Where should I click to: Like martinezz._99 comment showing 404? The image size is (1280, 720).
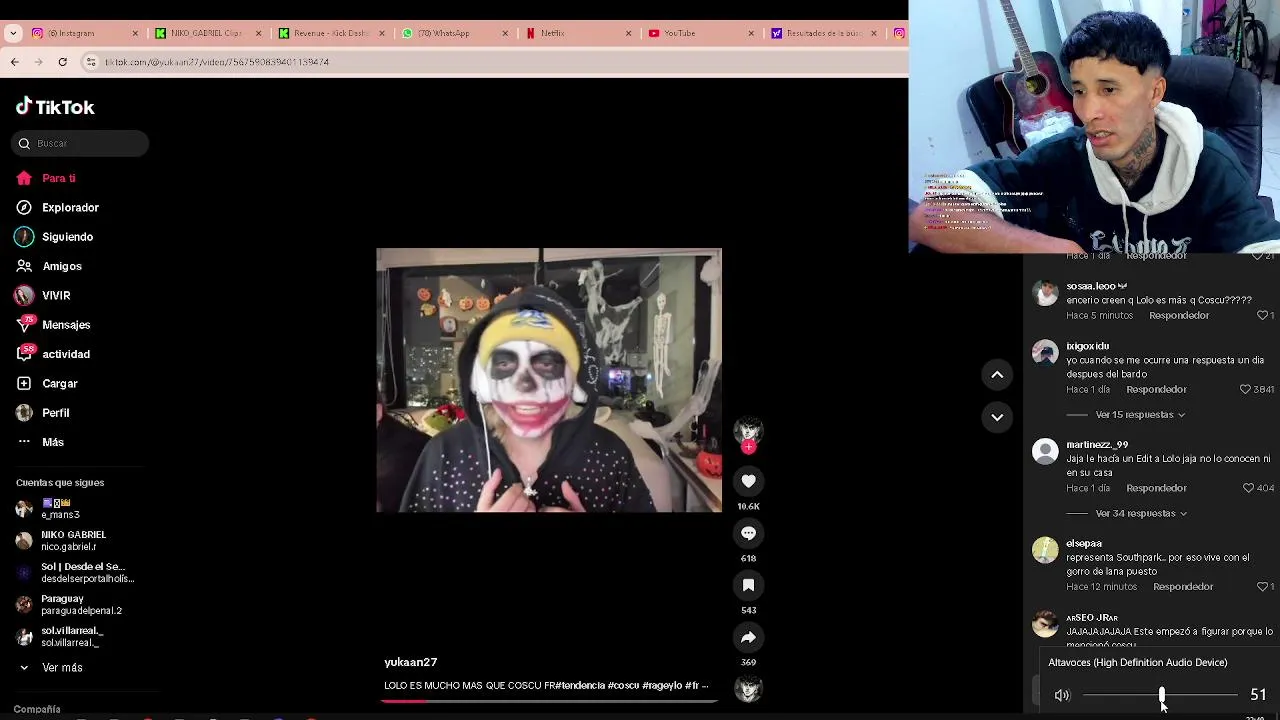pyautogui.click(x=1248, y=488)
